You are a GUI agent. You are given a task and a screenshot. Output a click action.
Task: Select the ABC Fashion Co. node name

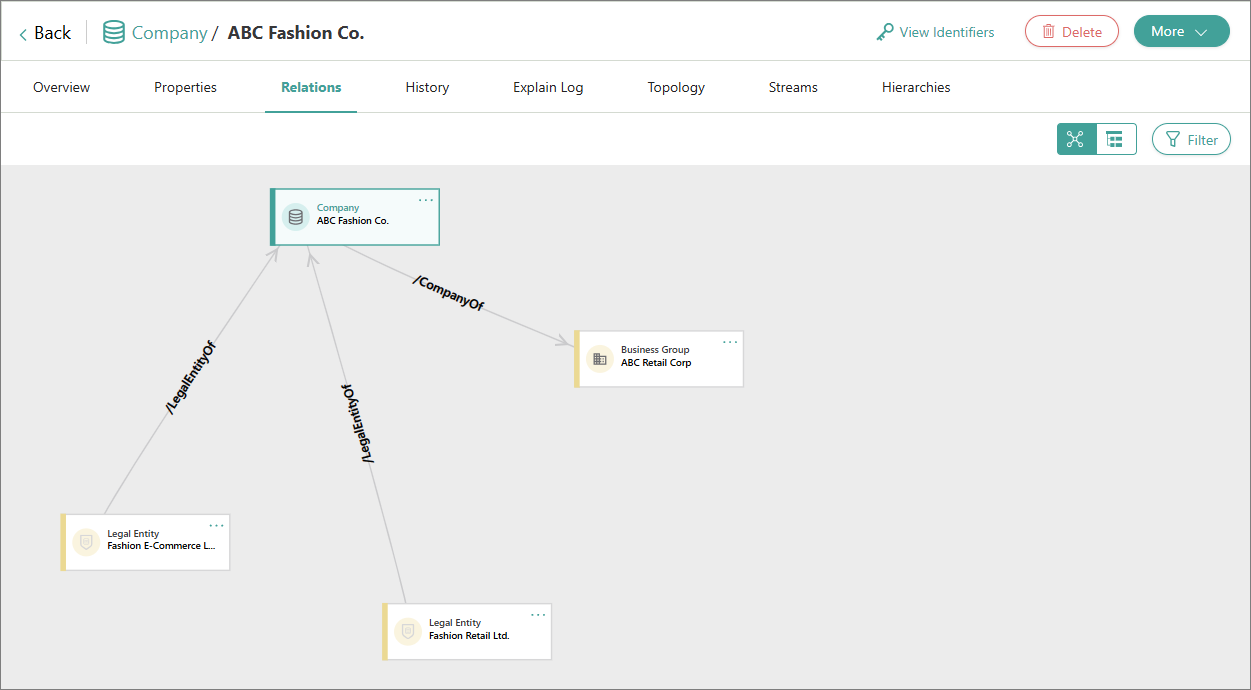(353, 221)
